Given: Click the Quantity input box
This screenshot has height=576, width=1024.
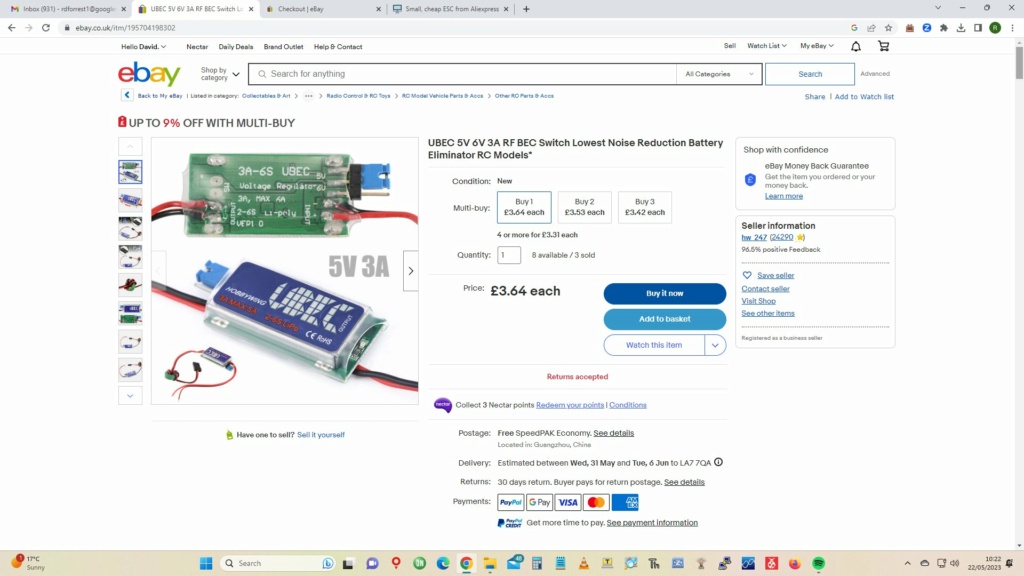Looking at the screenshot, I should pos(509,255).
